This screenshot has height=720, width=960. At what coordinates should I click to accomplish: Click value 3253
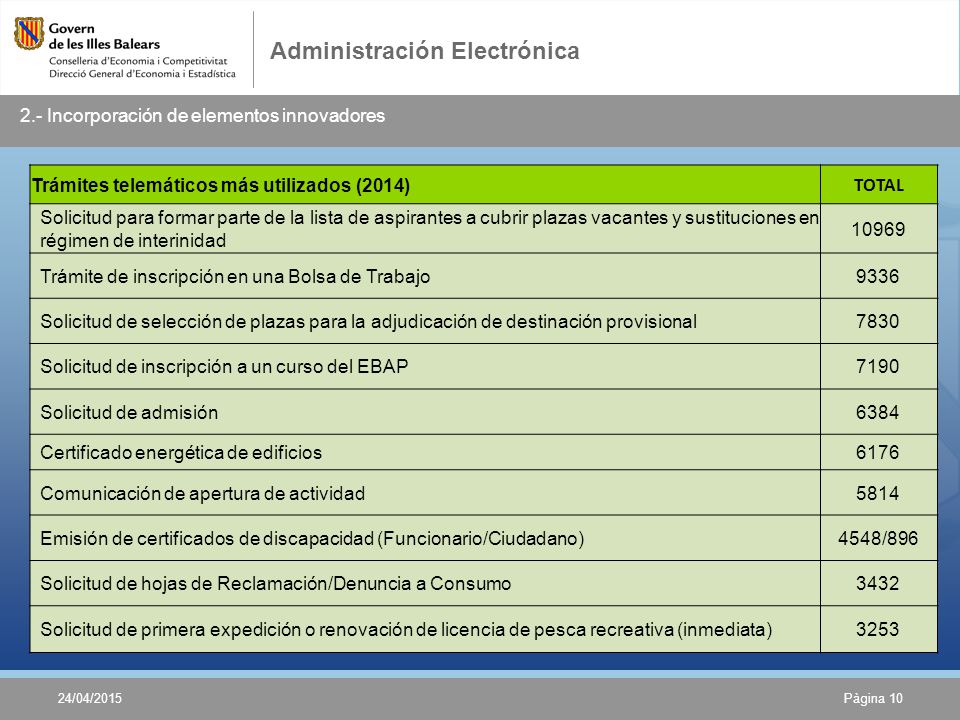[x=877, y=629]
